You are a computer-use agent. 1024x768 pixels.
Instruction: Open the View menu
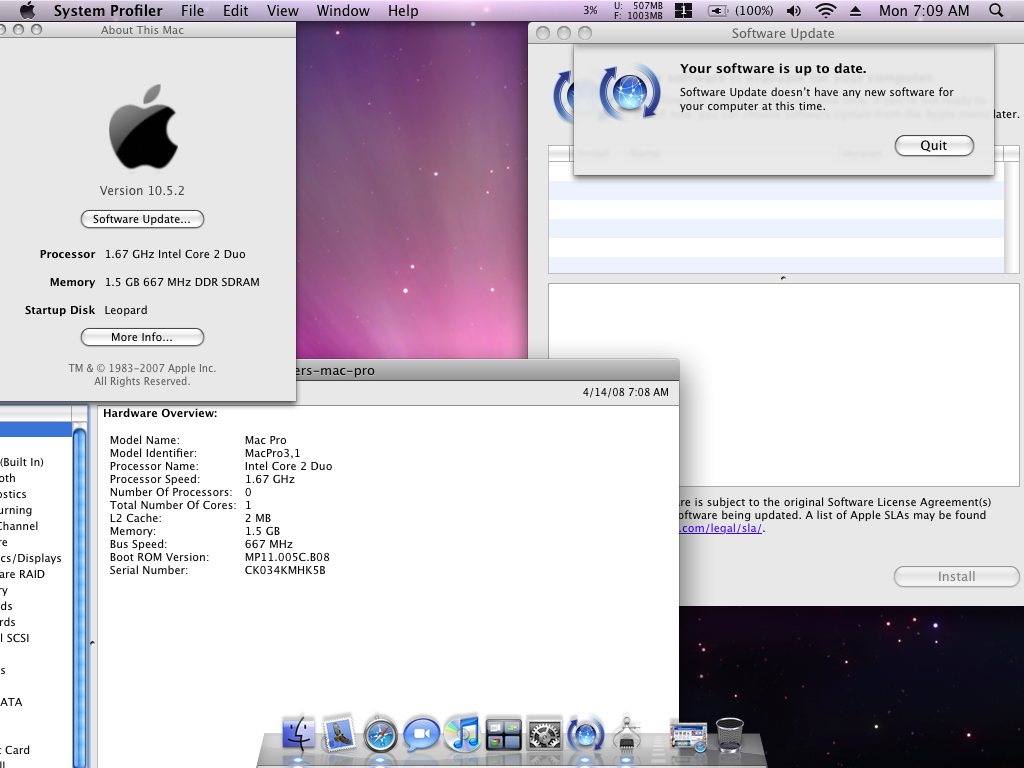(x=283, y=10)
